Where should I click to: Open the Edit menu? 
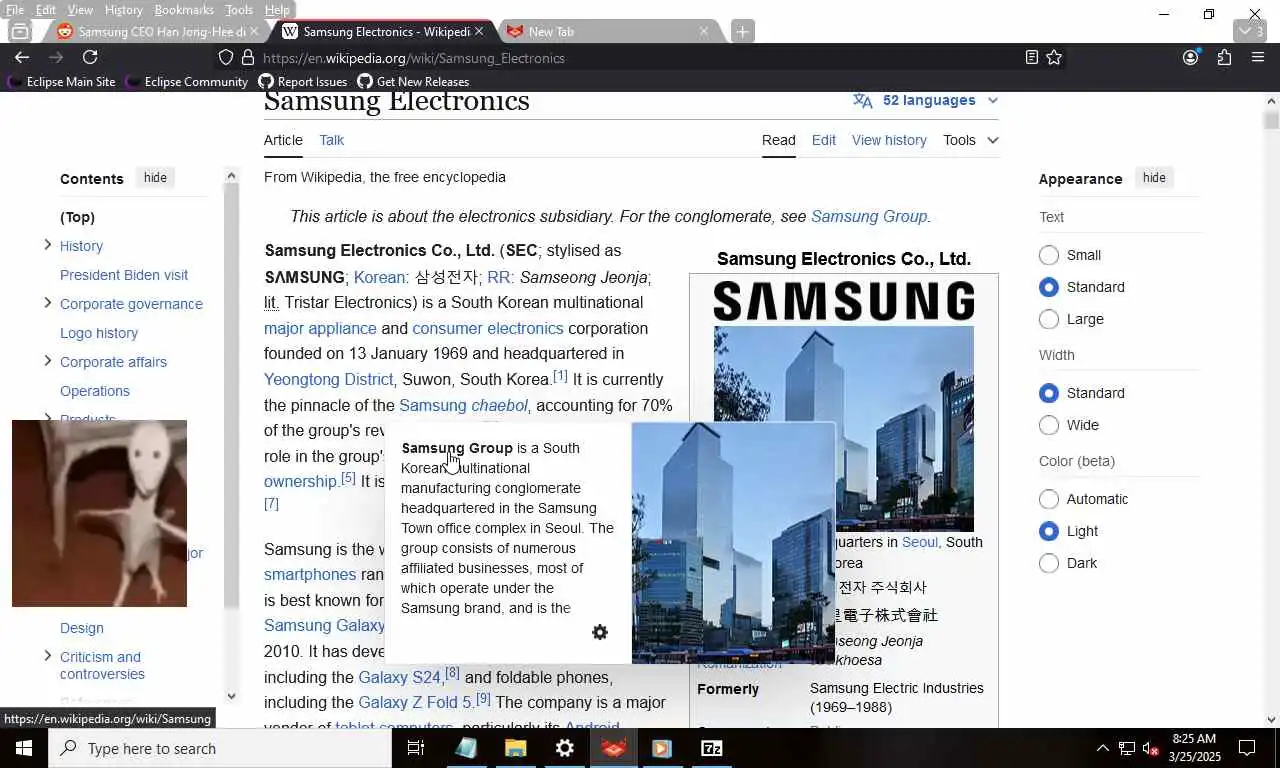(46, 10)
